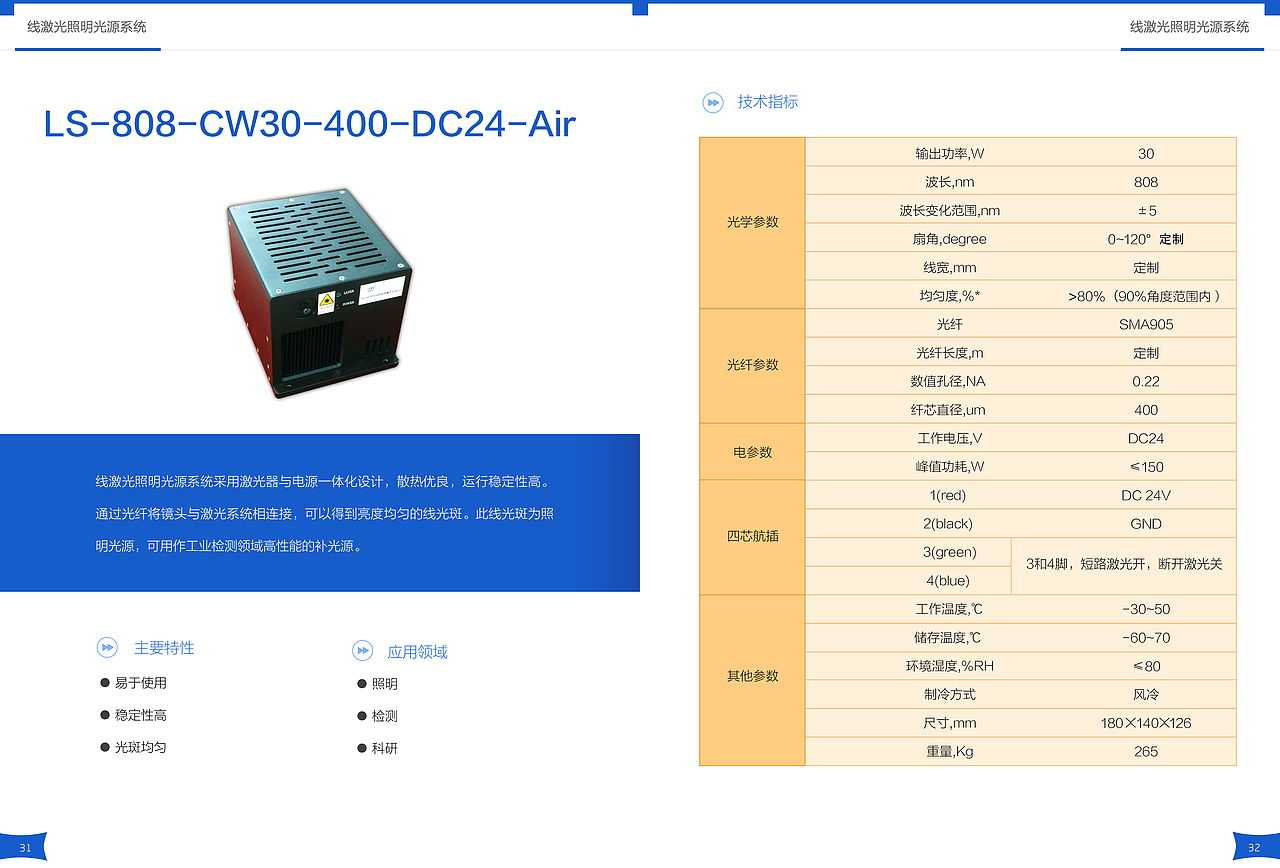Toggle the 易于使用 feature item

click(135, 683)
